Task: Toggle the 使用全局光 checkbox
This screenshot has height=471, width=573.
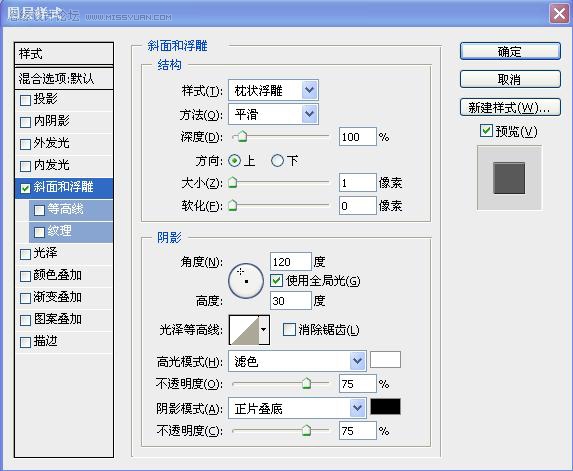Action: (276, 281)
